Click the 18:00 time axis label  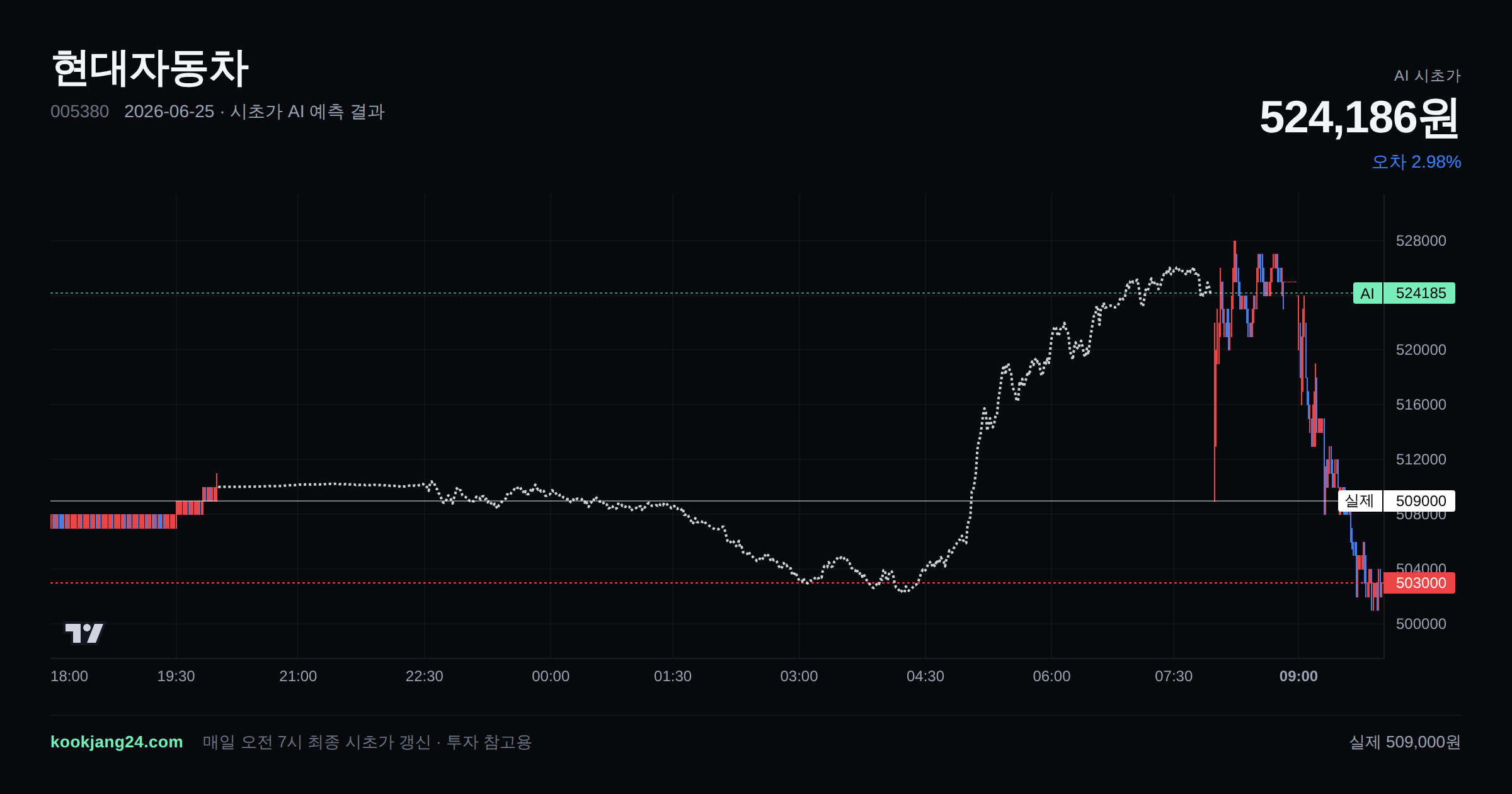pyautogui.click(x=69, y=676)
